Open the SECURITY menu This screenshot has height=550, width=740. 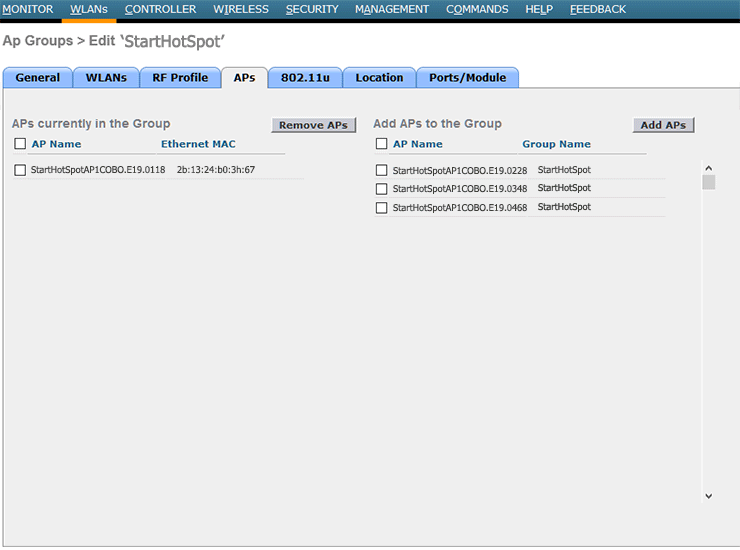(312, 9)
